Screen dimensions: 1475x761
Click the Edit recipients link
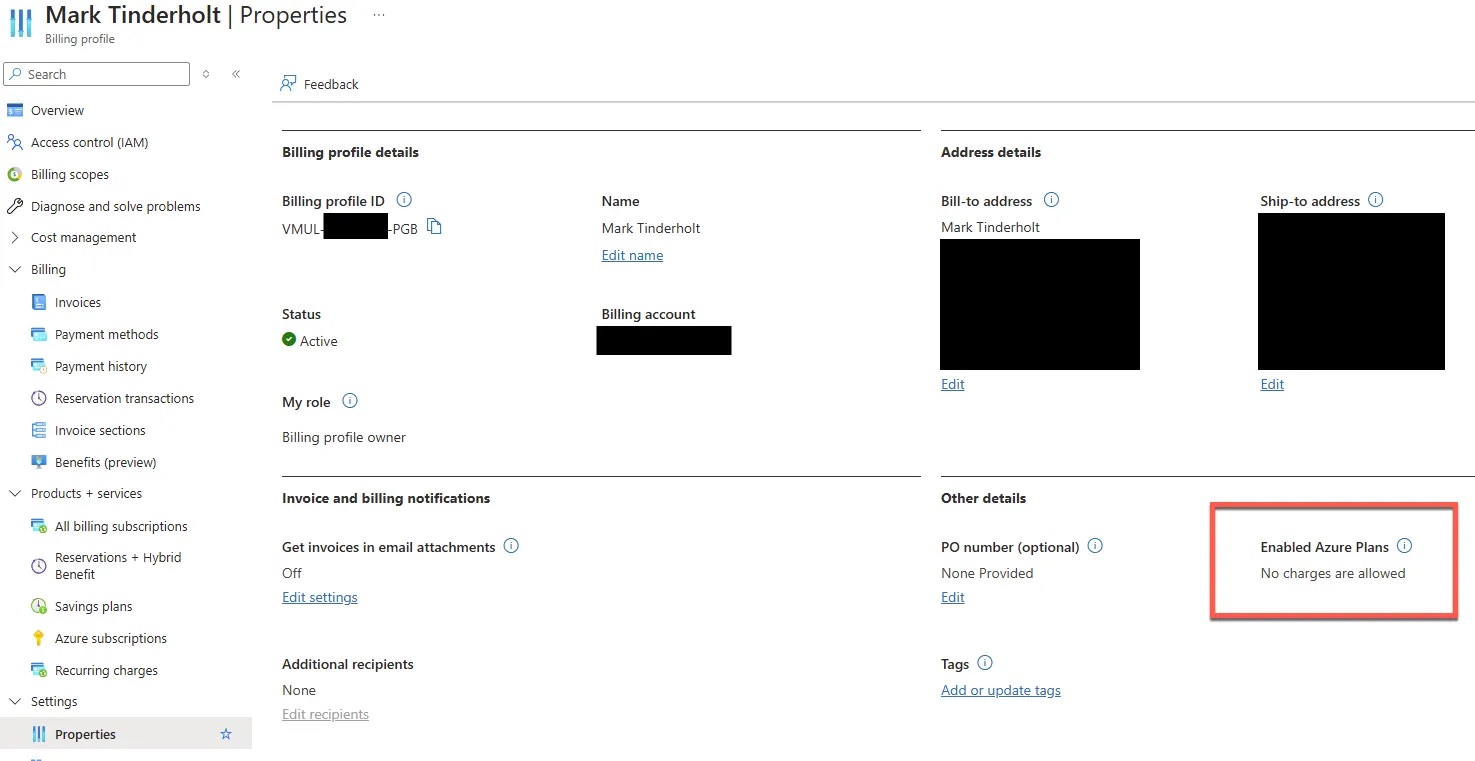[x=325, y=714]
